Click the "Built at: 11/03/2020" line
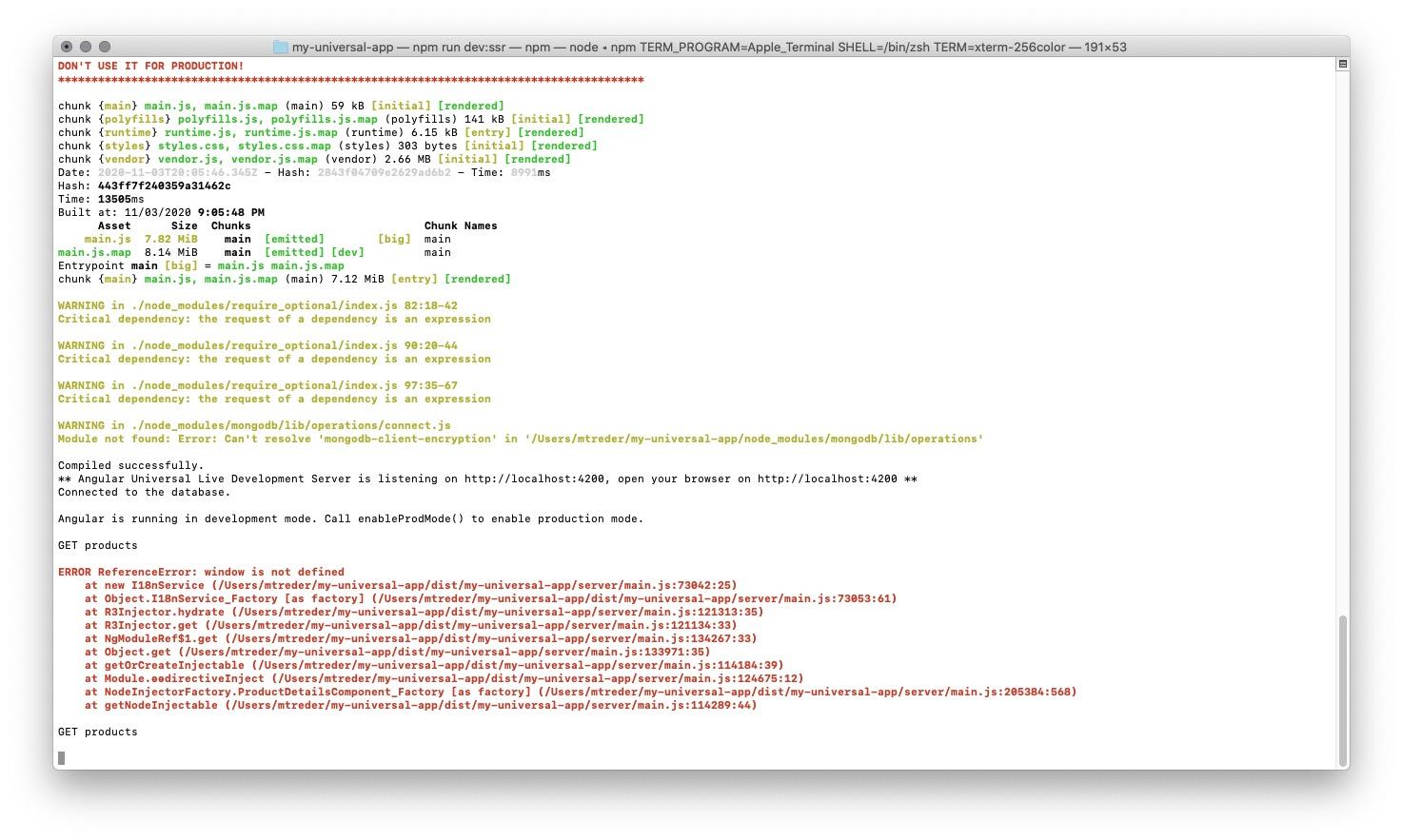Screen dimensions: 1403x840 [161, 212]
